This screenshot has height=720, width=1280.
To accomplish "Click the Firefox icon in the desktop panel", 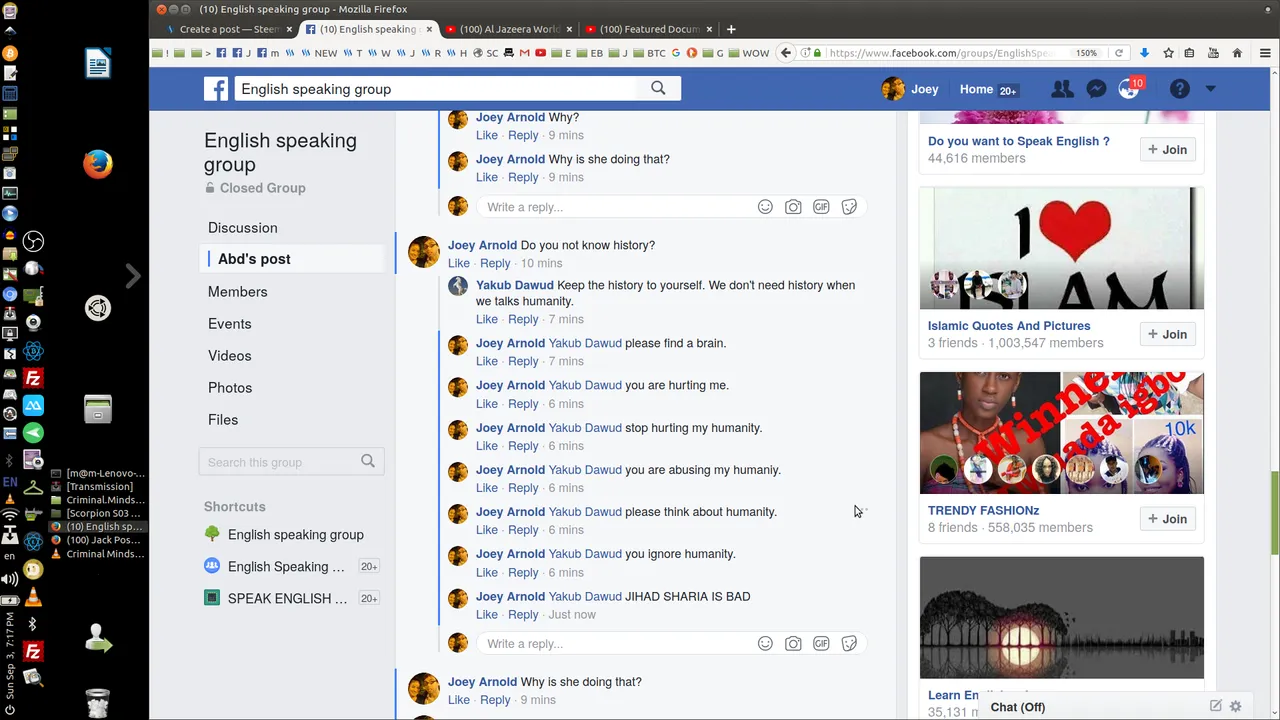I will (x=98, y=164).
